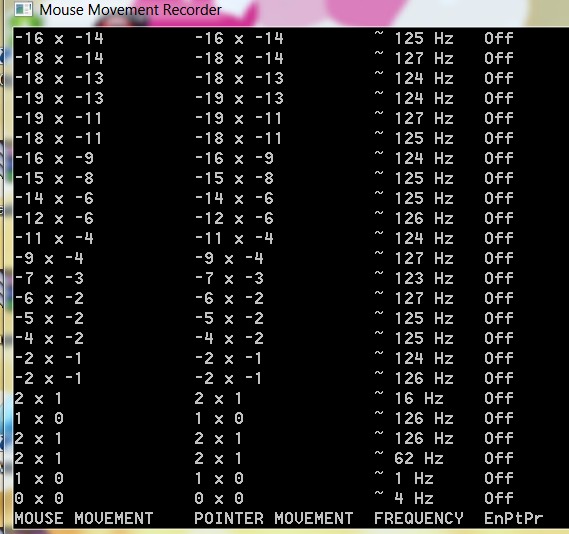
Task: Click the POINTER MOVEMENT column header
Action: click(274, 518)
